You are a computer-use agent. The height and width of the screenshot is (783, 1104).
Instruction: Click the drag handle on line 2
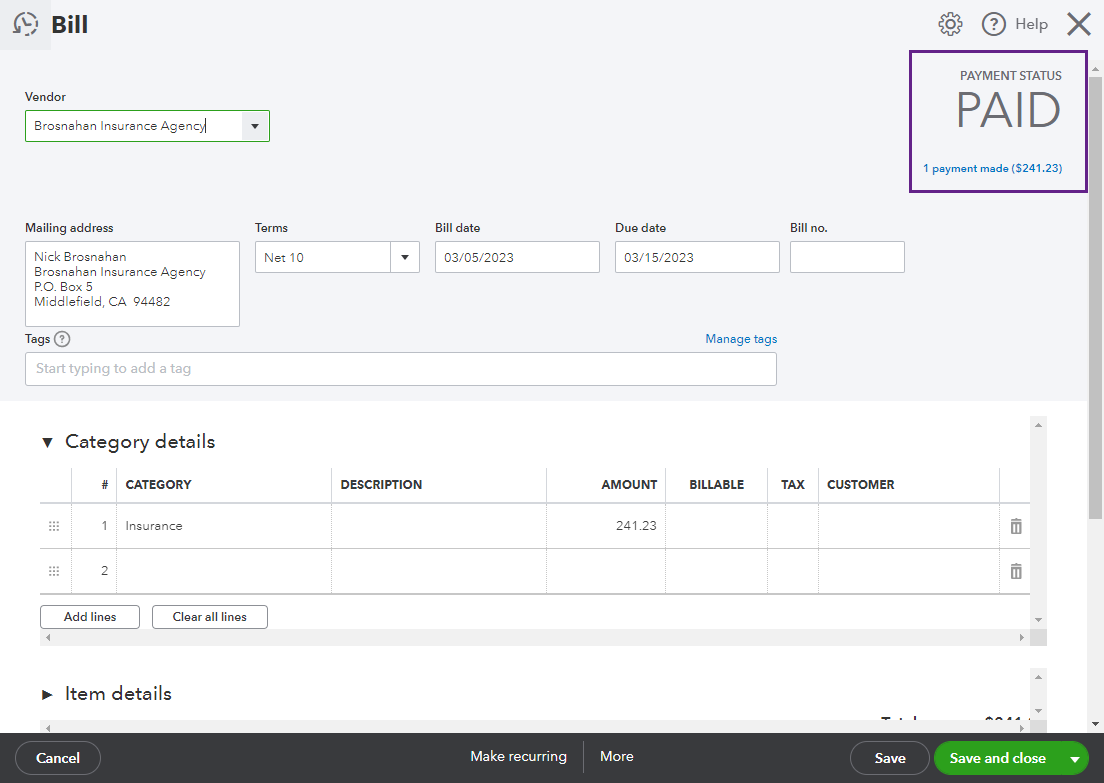pyautogui.click(x=54, y=570)
